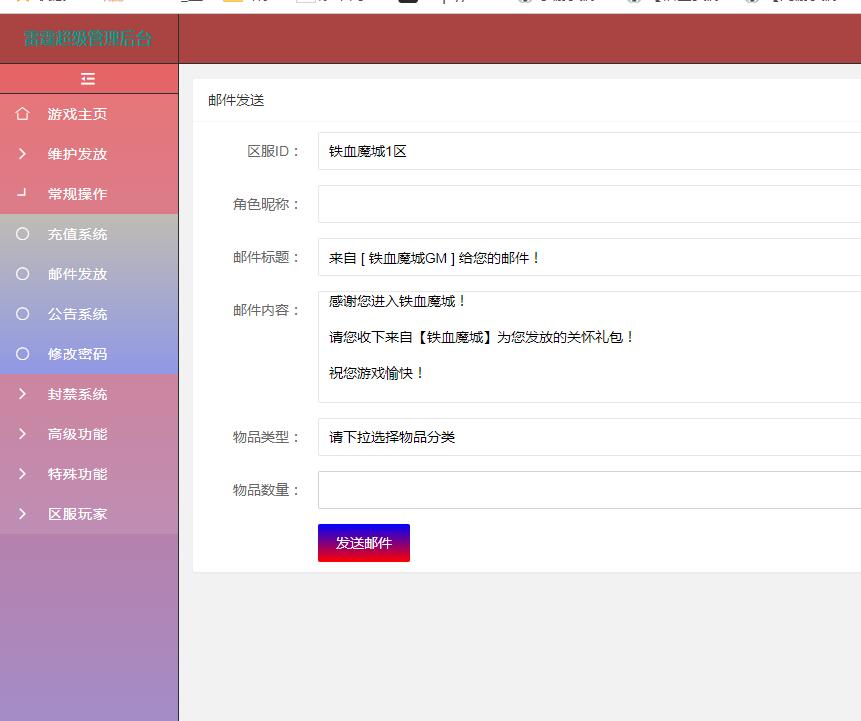Open the 物品类型 category dropdown

pos(589,437)
